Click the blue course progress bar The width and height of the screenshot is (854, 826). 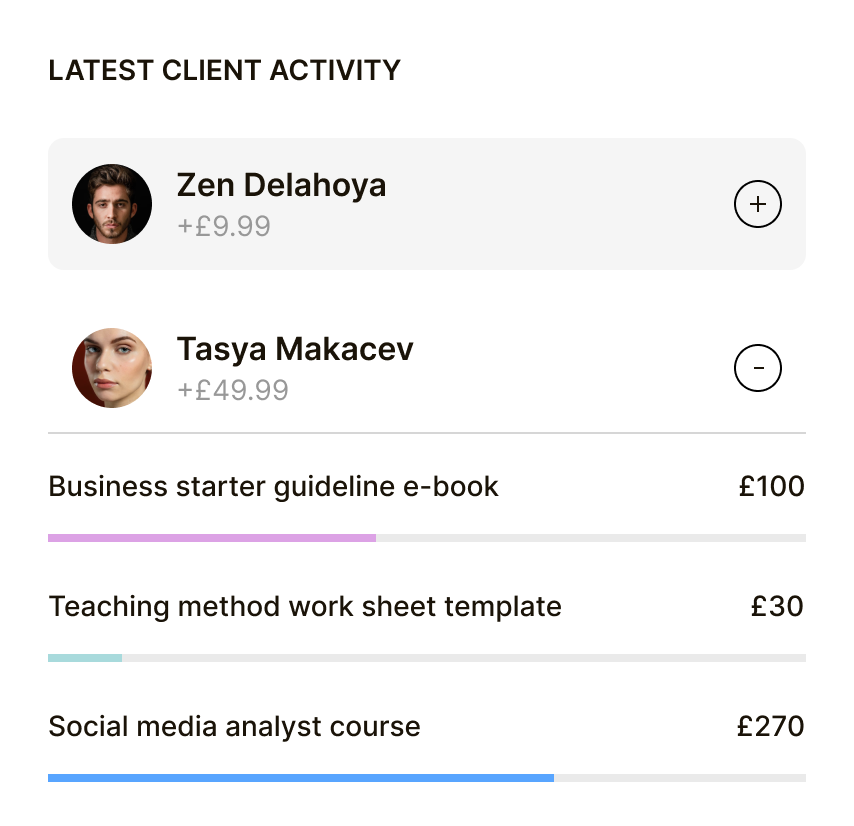pyautogui.click(x=300, y=777)
